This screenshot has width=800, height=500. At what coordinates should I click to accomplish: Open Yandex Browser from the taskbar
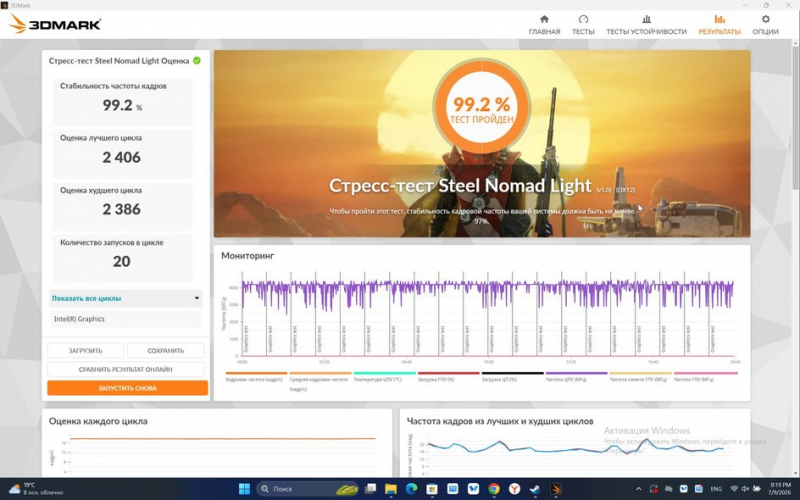[514, 489]
